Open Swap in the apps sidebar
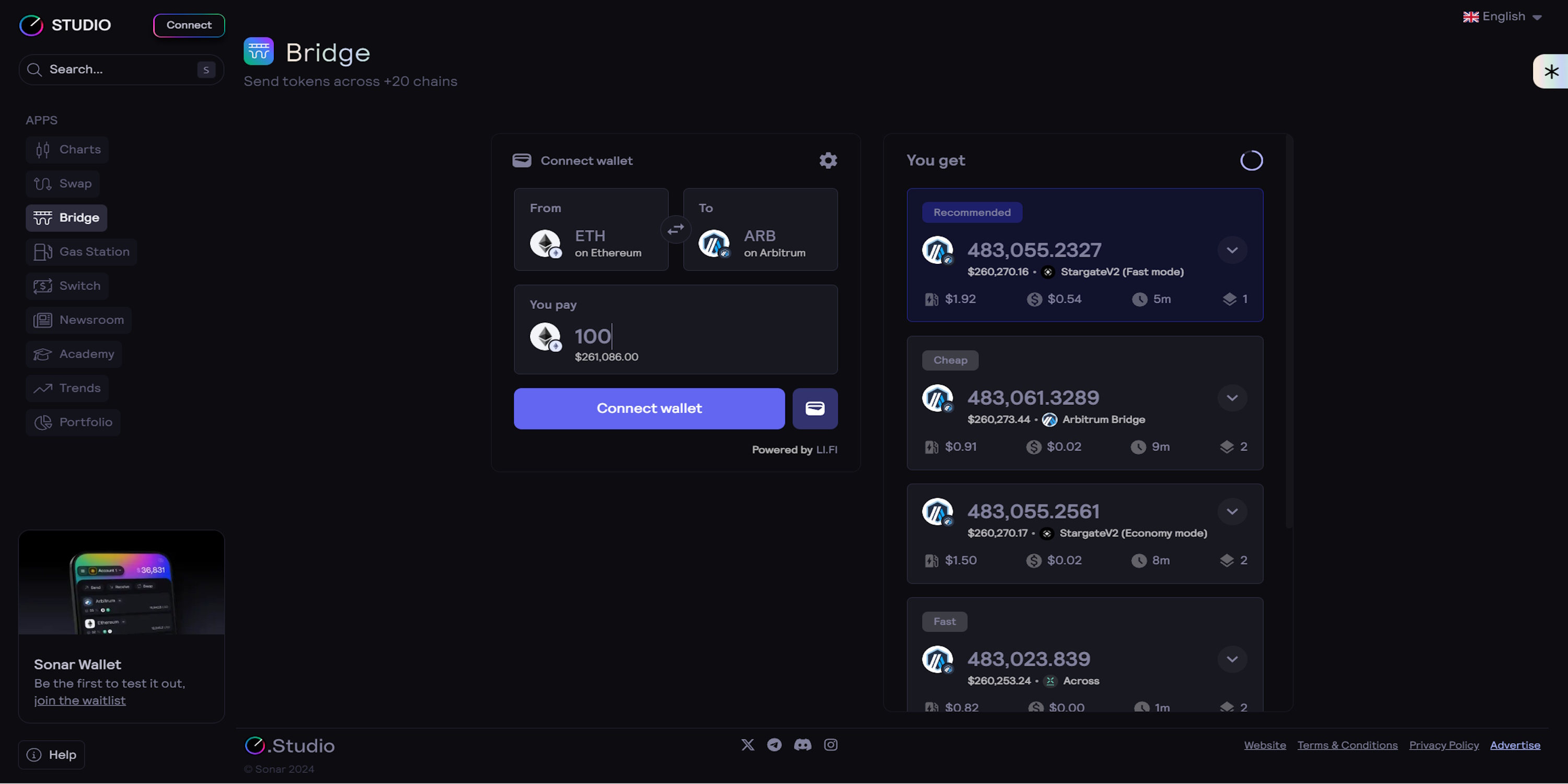 point(63,184)
